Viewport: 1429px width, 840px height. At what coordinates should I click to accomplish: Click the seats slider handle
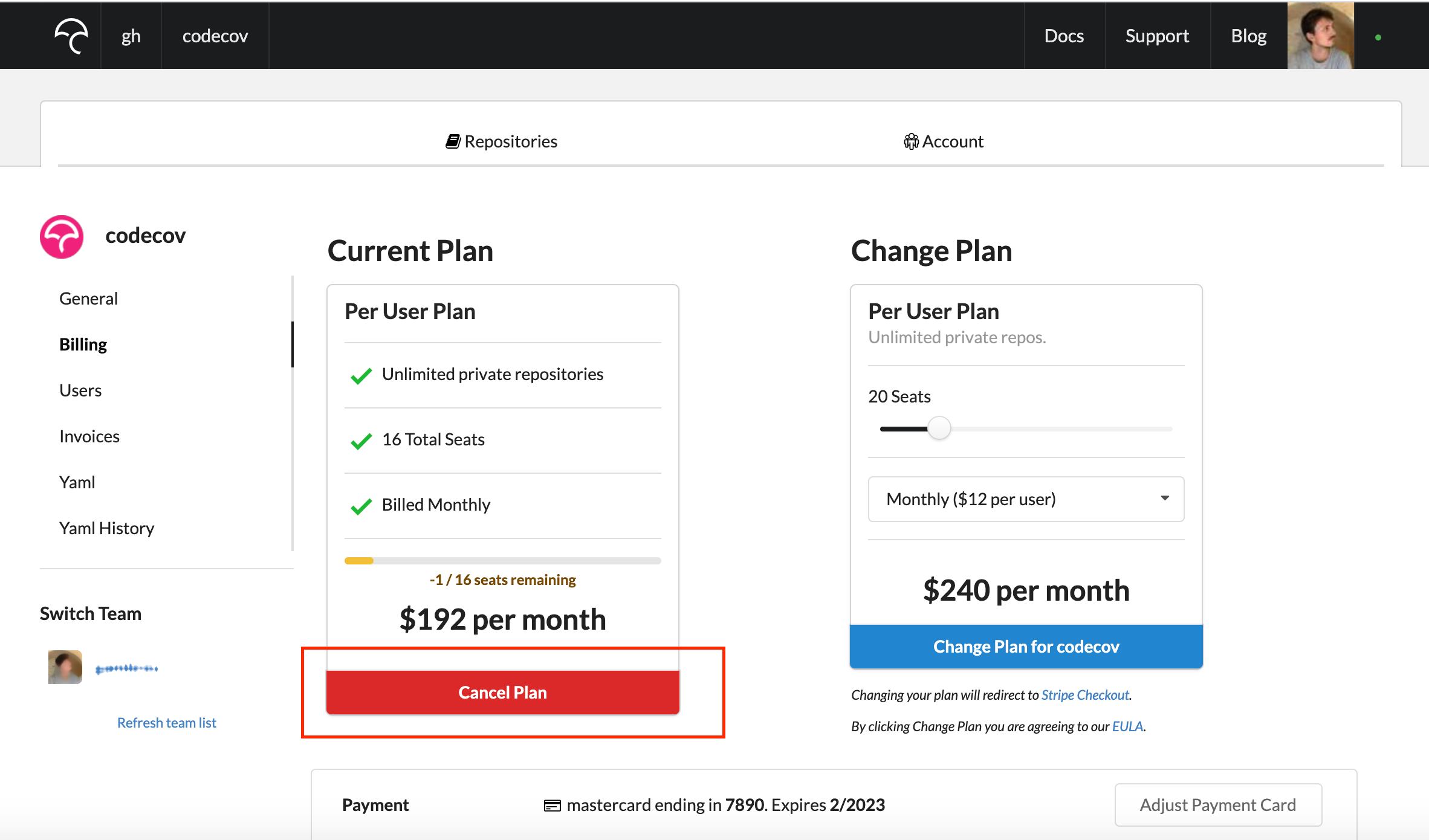tap(939, 428)
